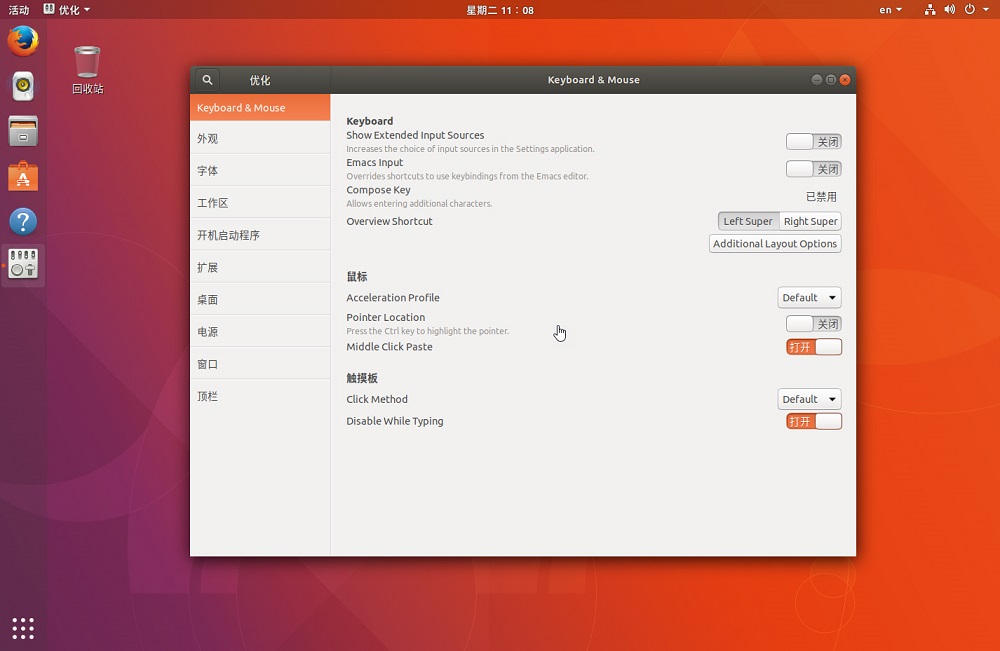This screenshot has height=651, width=1000.
Task: Toggle the Pointer Location switch
Action: coord(813,324)
